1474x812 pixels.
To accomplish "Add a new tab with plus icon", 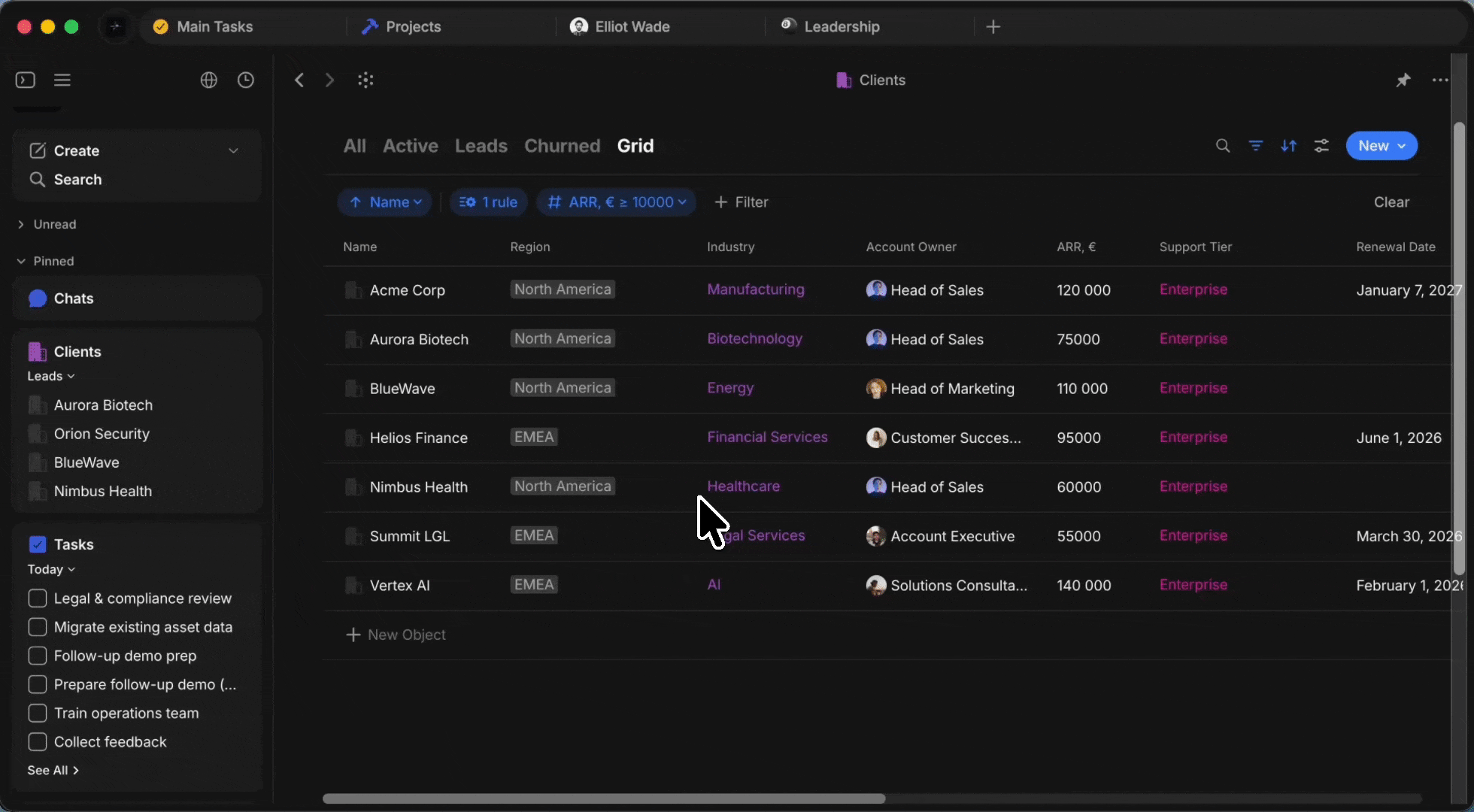I will click(x=993, y=27).
